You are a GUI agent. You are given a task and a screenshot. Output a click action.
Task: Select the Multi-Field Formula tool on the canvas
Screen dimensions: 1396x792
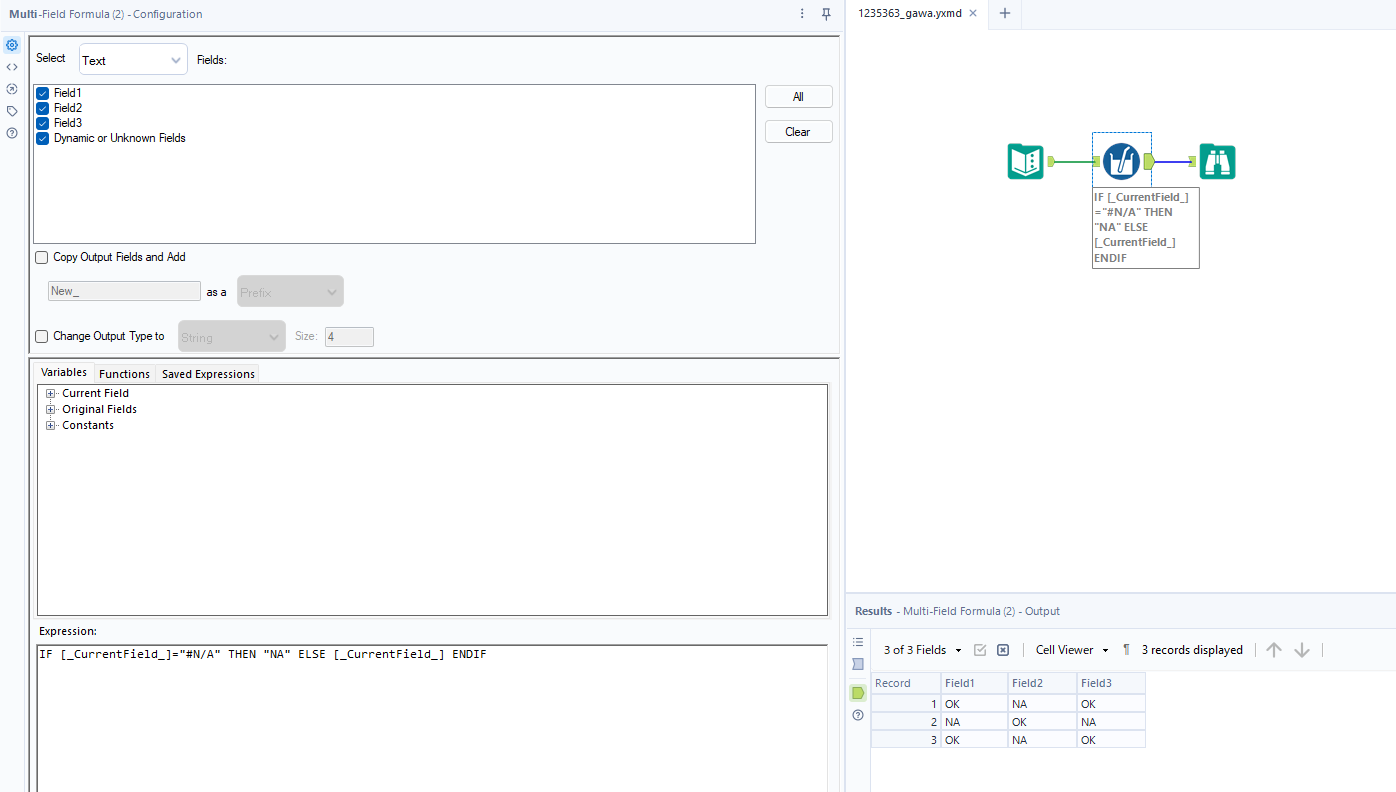tap(1121, 161)
